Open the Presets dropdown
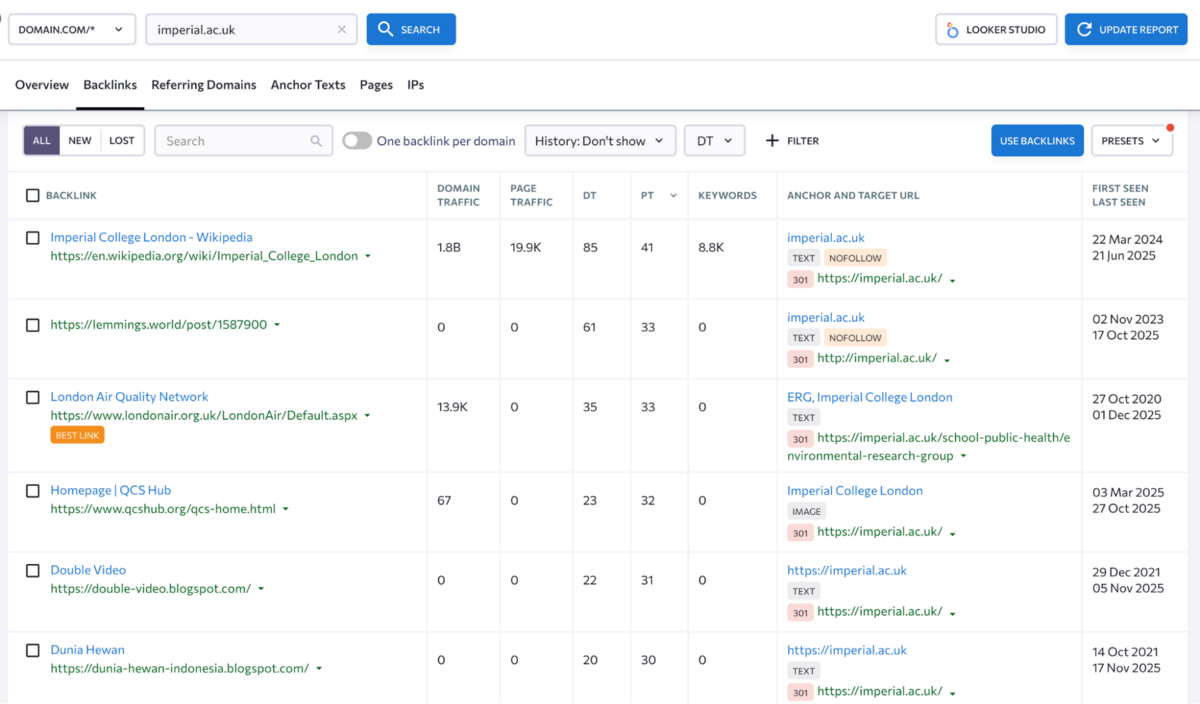 coord(1131,141)
